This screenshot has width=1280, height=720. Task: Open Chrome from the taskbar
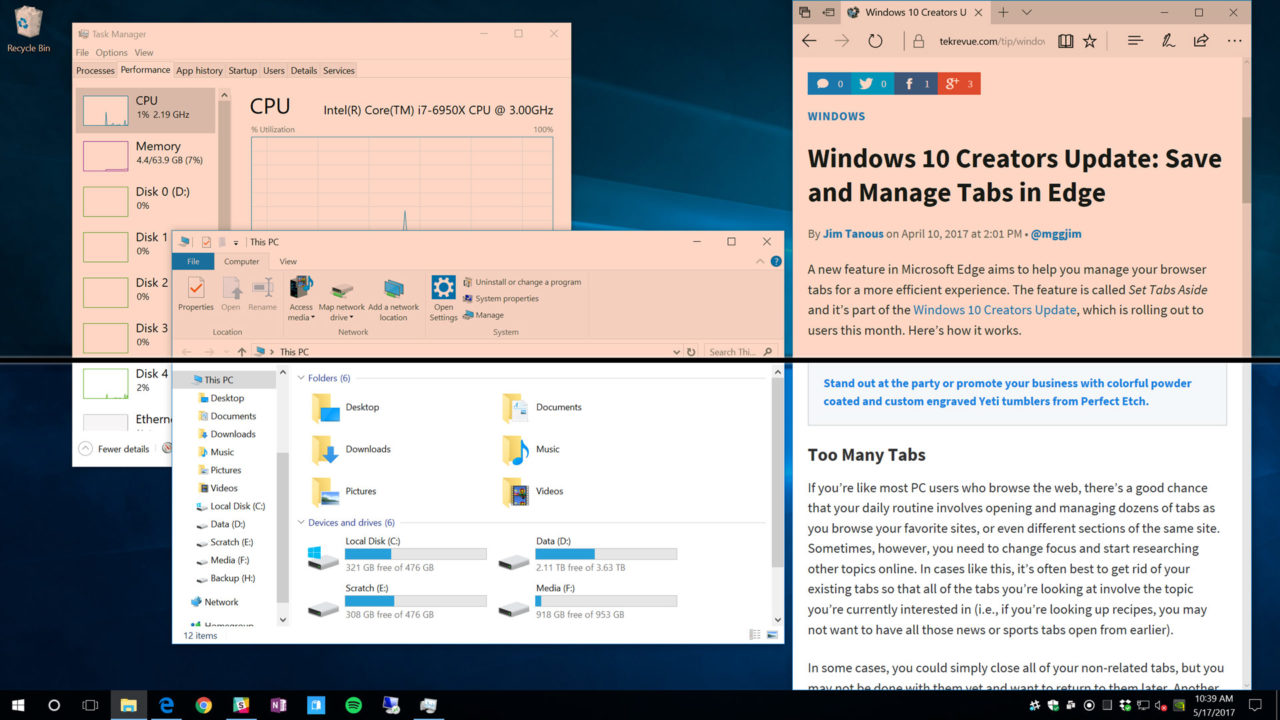(x=203, y=705)
